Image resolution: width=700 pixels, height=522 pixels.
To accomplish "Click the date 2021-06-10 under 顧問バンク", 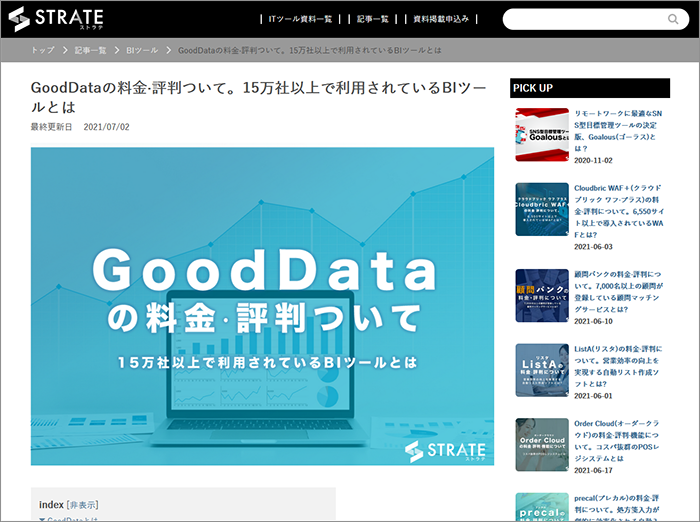I will click(593, 321).
